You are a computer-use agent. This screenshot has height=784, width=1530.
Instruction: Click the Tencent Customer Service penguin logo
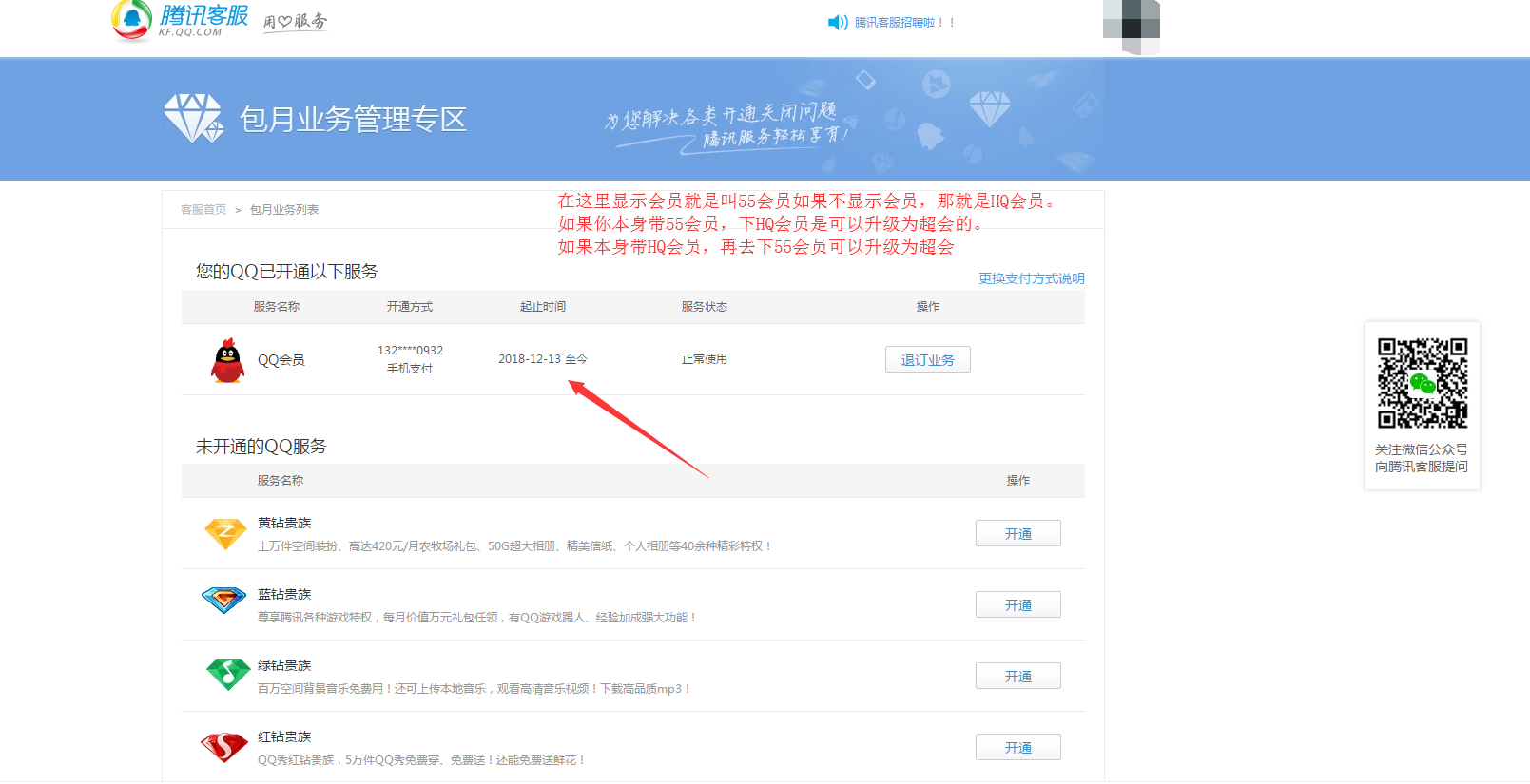click(x=131, y=20)
